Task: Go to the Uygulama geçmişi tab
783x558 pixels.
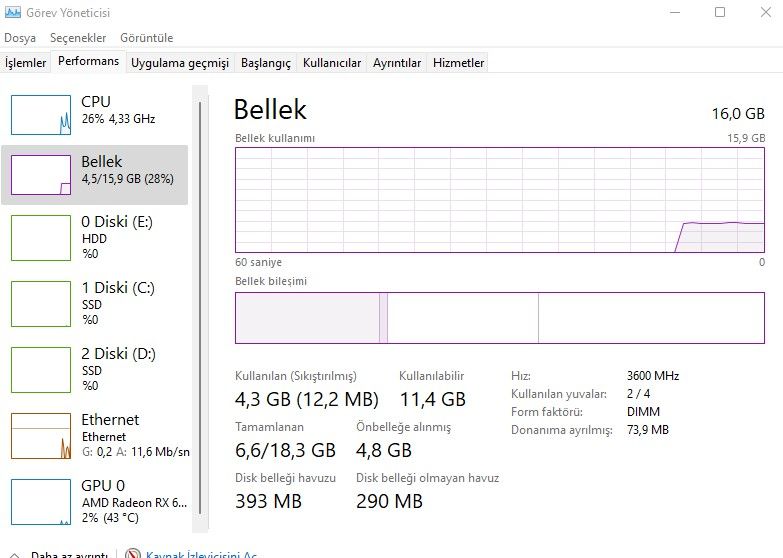Action: 180,63
